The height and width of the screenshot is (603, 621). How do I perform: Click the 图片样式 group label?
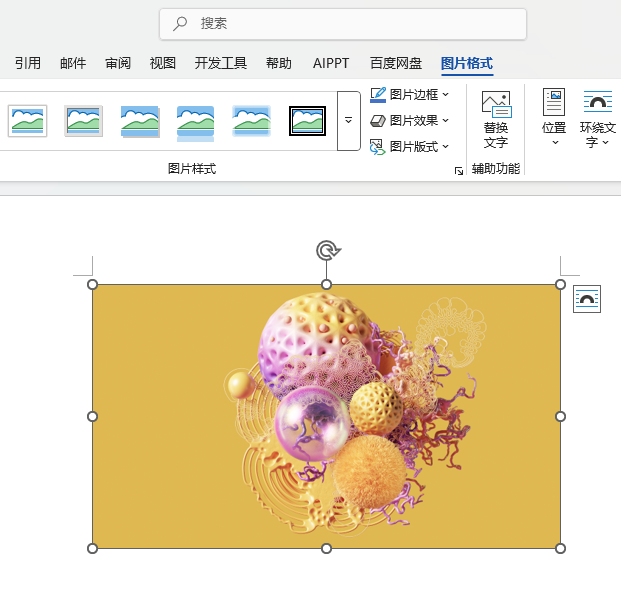point(192,169)
